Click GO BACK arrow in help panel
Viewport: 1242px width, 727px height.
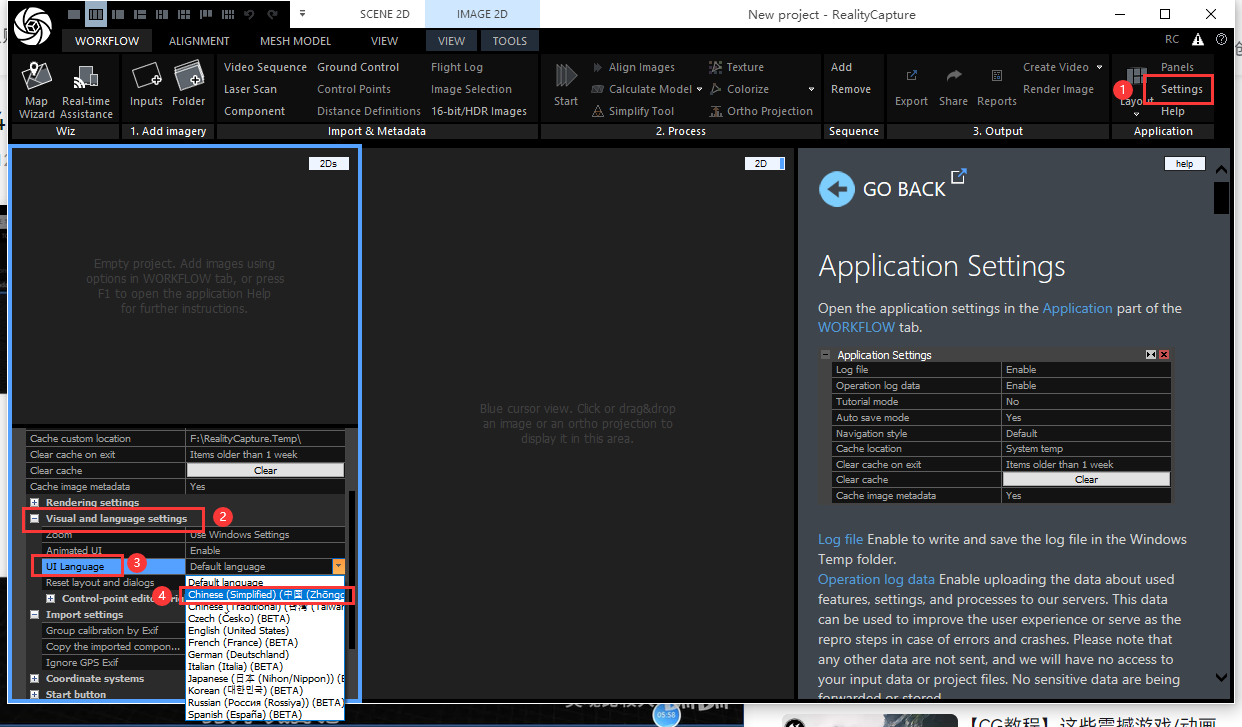tap(837, 189)
